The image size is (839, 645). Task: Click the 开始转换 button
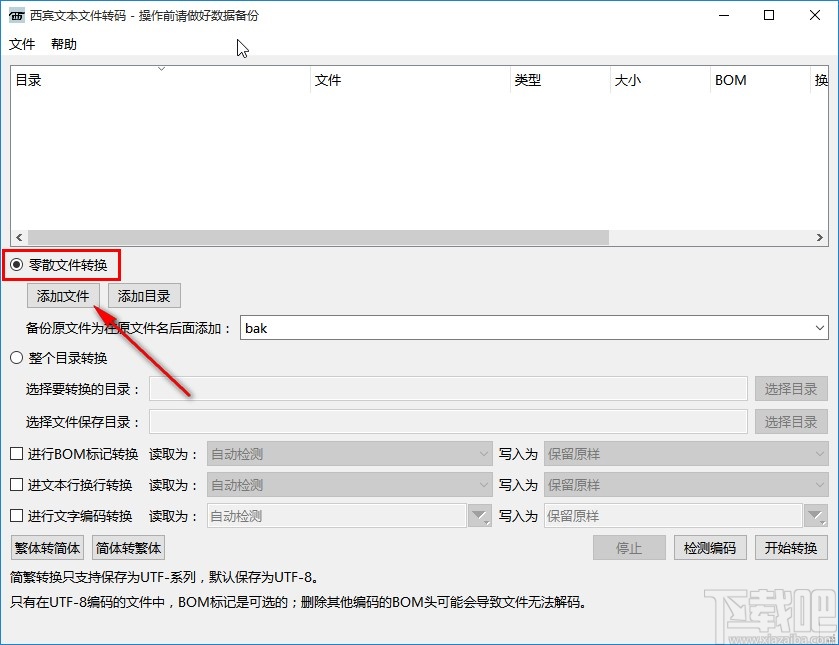[791, 547]
